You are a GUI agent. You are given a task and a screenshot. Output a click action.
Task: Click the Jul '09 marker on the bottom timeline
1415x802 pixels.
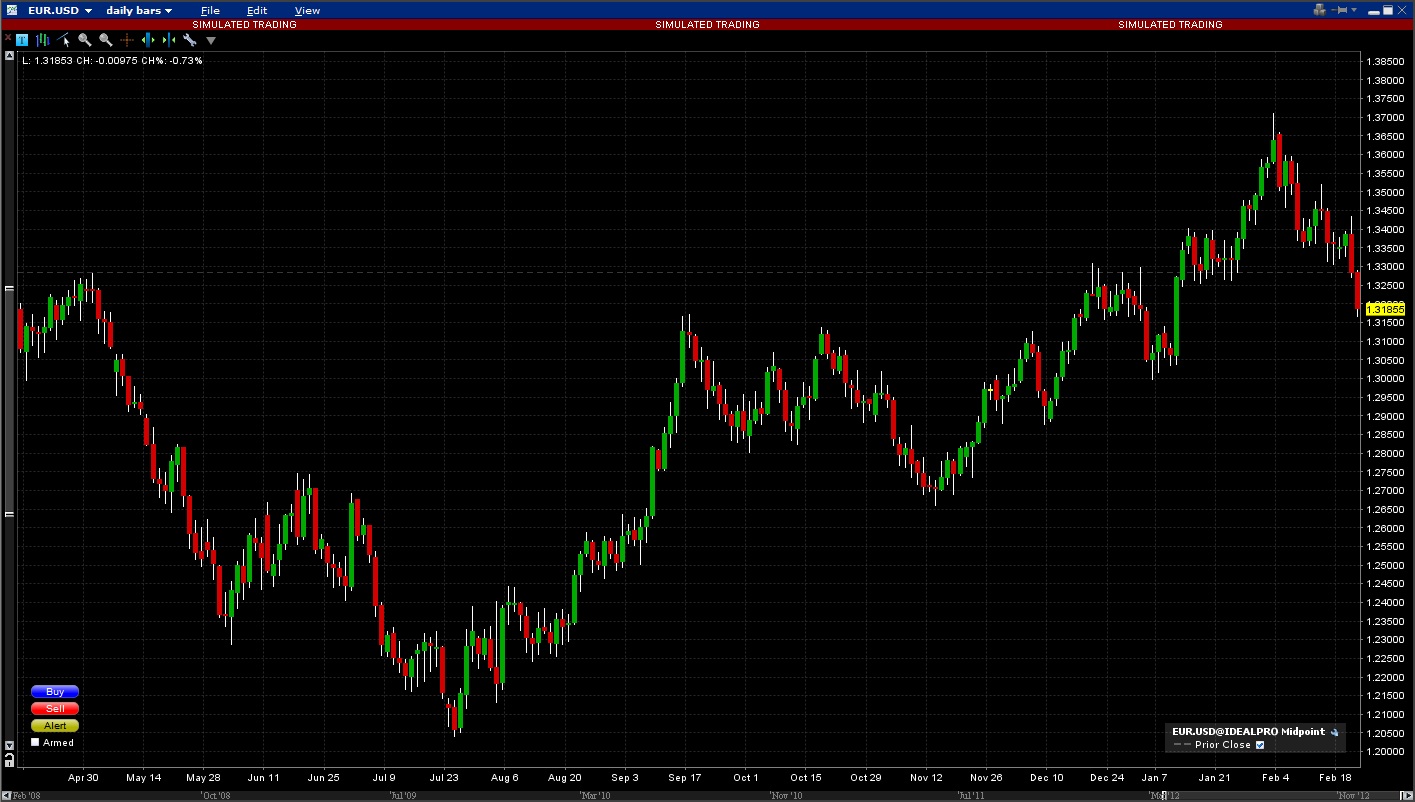[402, 796]
